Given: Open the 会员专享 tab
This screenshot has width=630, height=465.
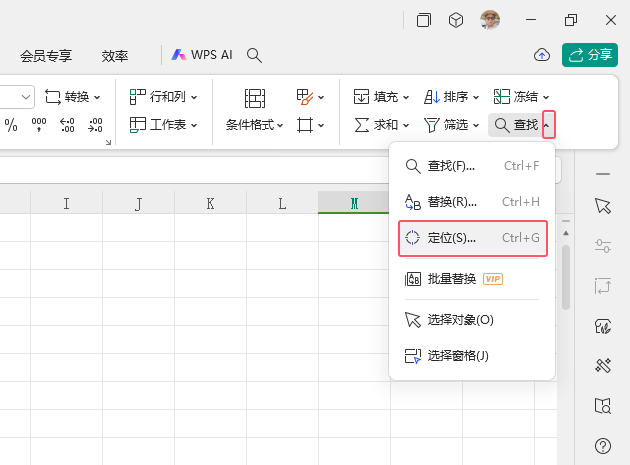Looking at the screenshot, I should 46,56.
